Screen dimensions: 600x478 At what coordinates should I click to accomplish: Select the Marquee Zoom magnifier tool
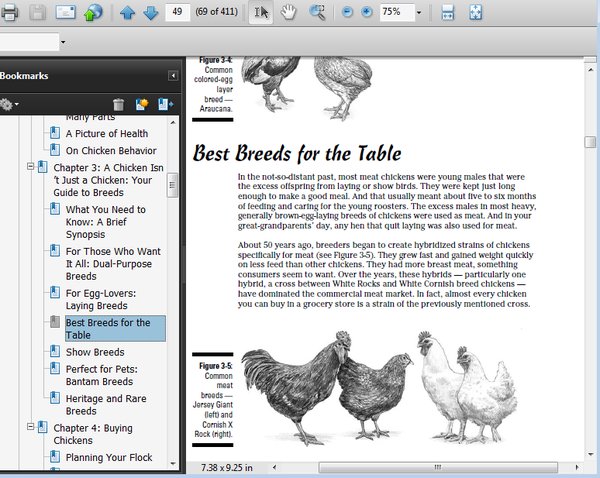point(317,12)
